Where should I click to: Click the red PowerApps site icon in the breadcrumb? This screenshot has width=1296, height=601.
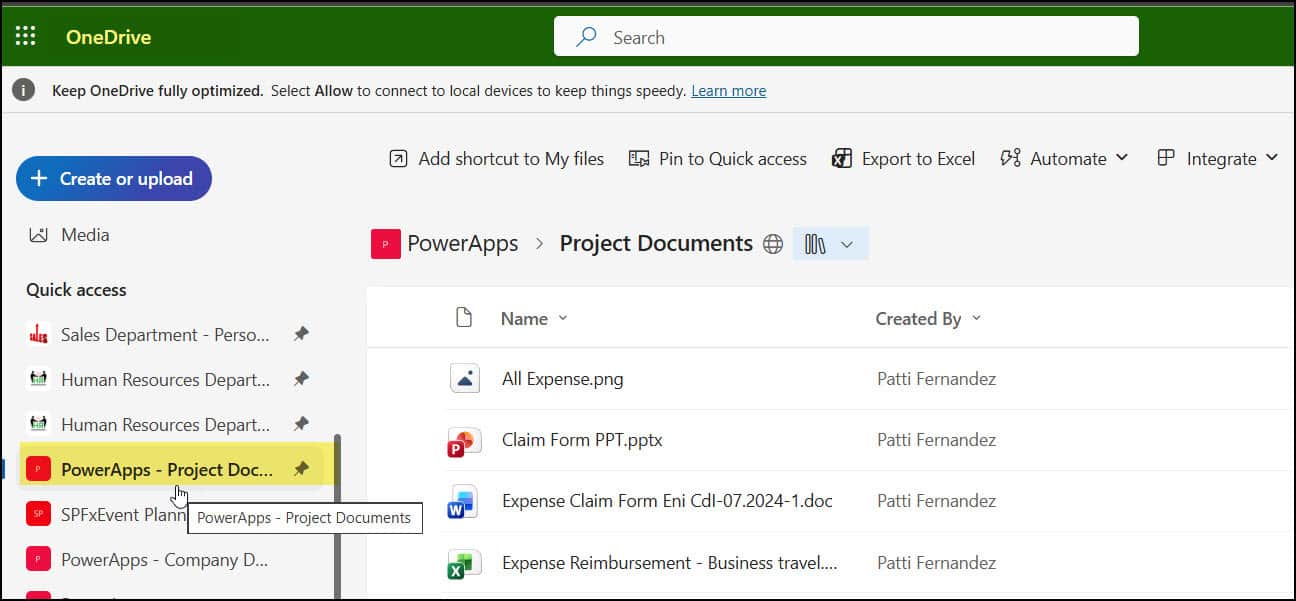386,243
